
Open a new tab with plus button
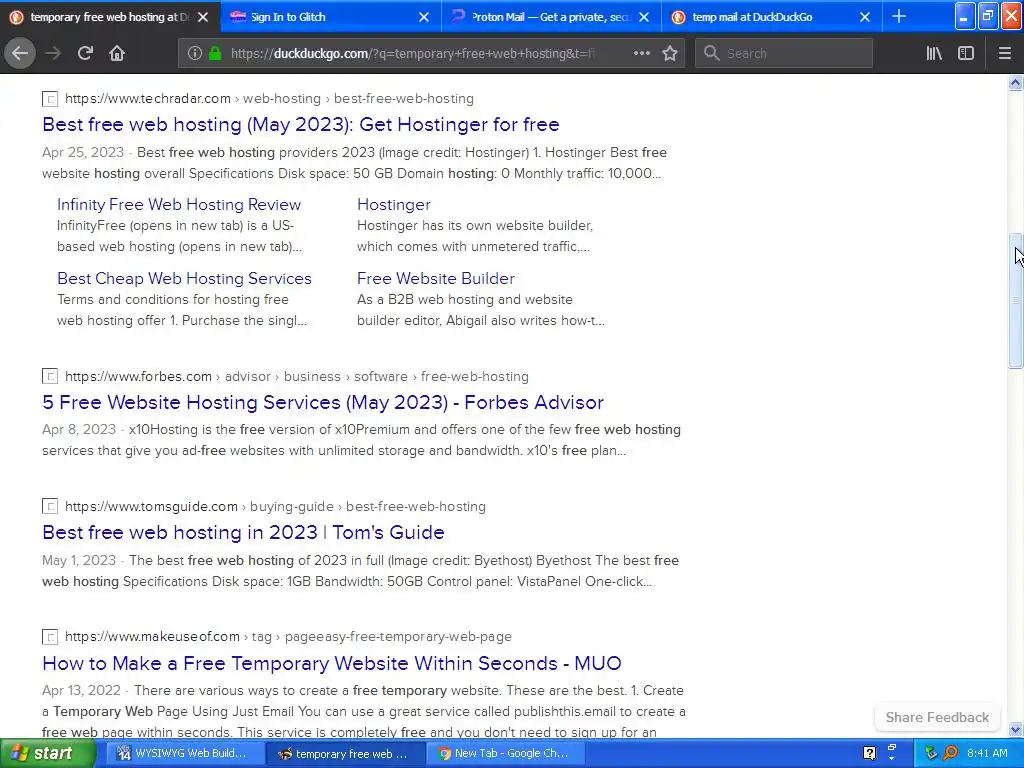pos(899,16)
